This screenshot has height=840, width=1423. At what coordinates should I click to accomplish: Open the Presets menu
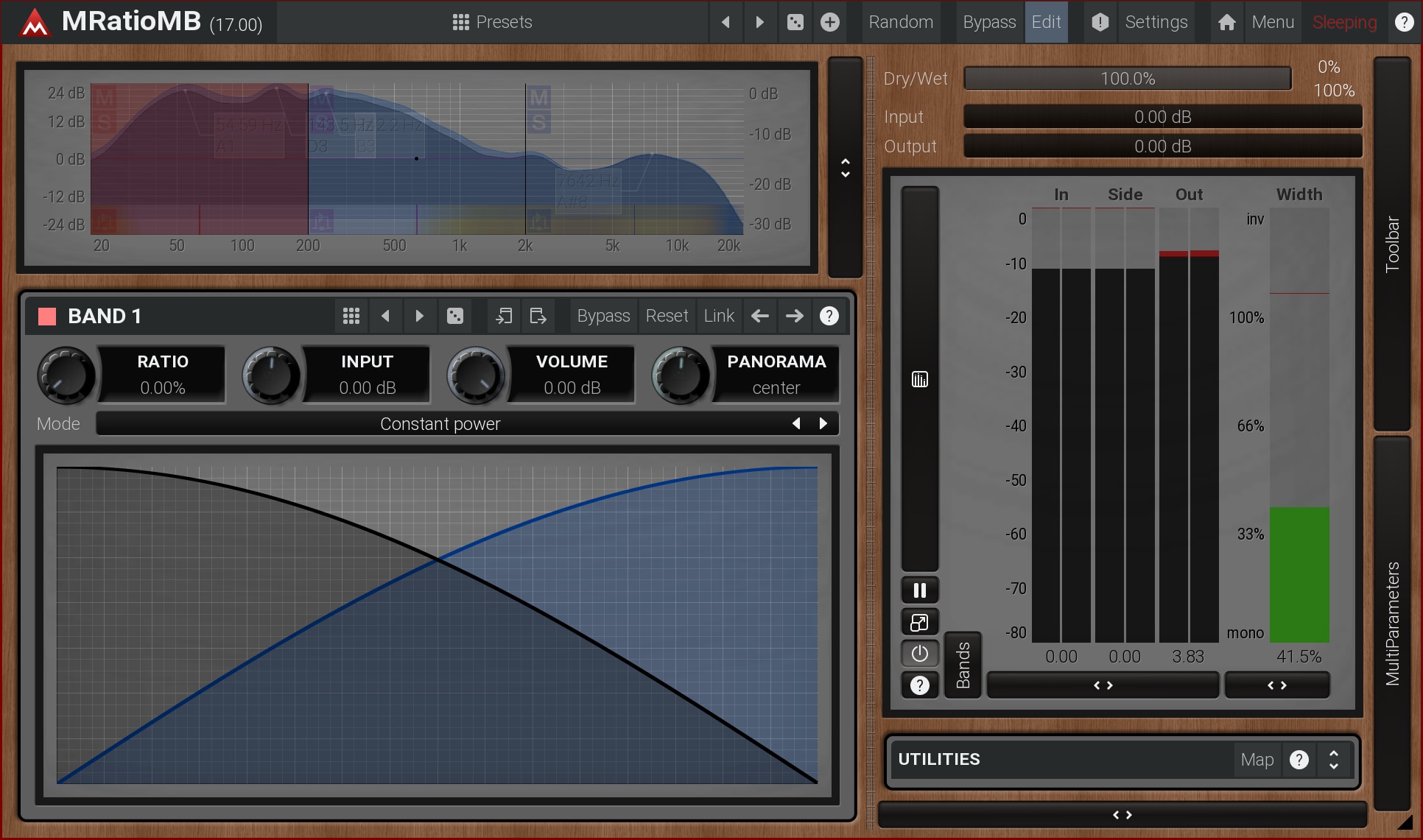492,22
